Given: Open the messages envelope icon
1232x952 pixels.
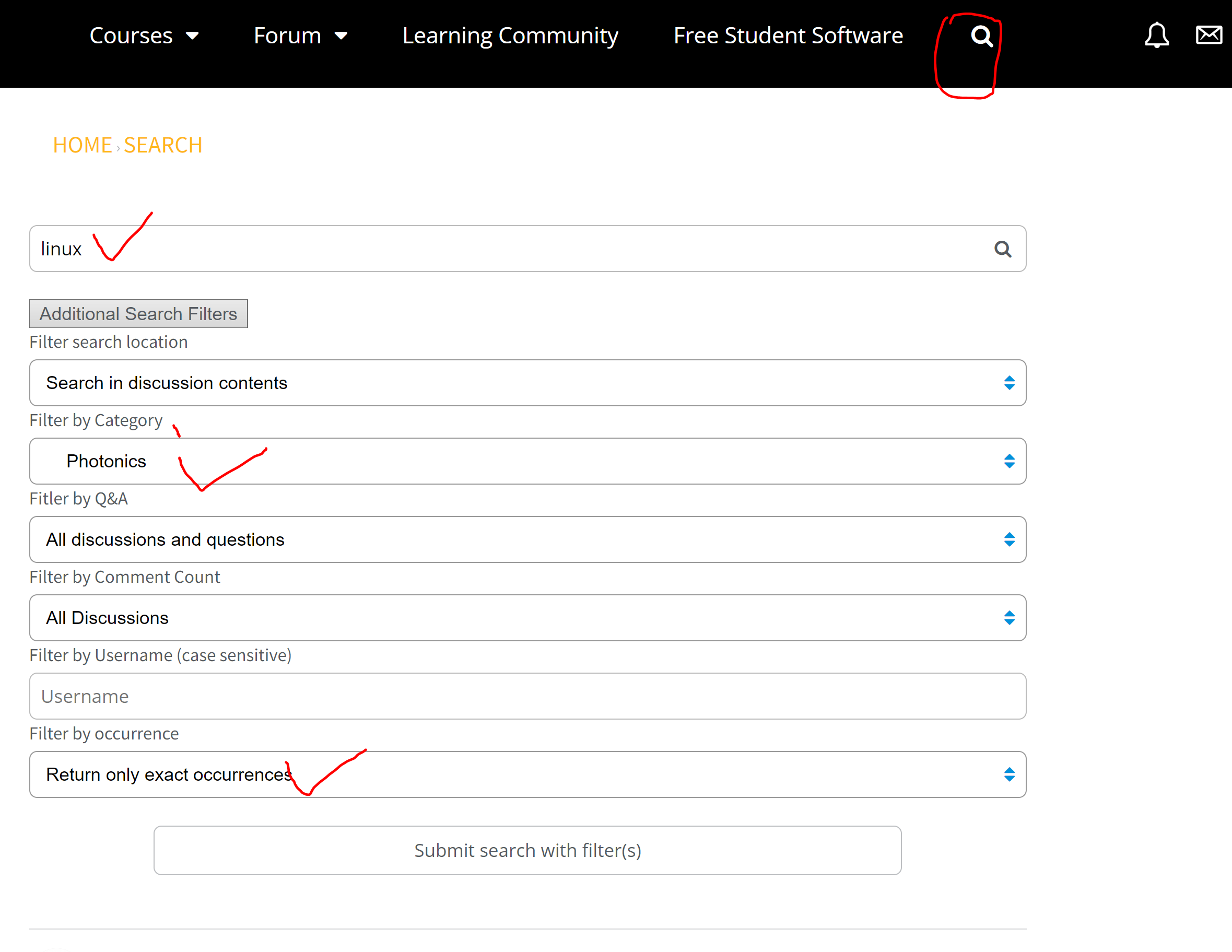Looking at the screenshot, I should click(x=1208, y=35).
